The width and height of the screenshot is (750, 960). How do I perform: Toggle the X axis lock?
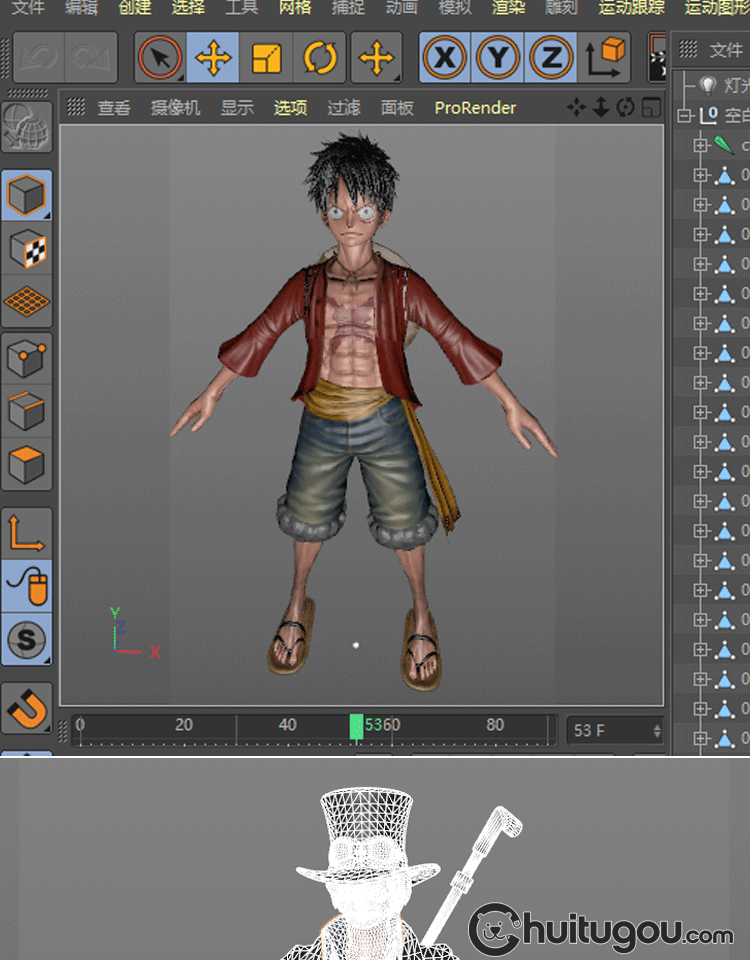tap(445, 58)
